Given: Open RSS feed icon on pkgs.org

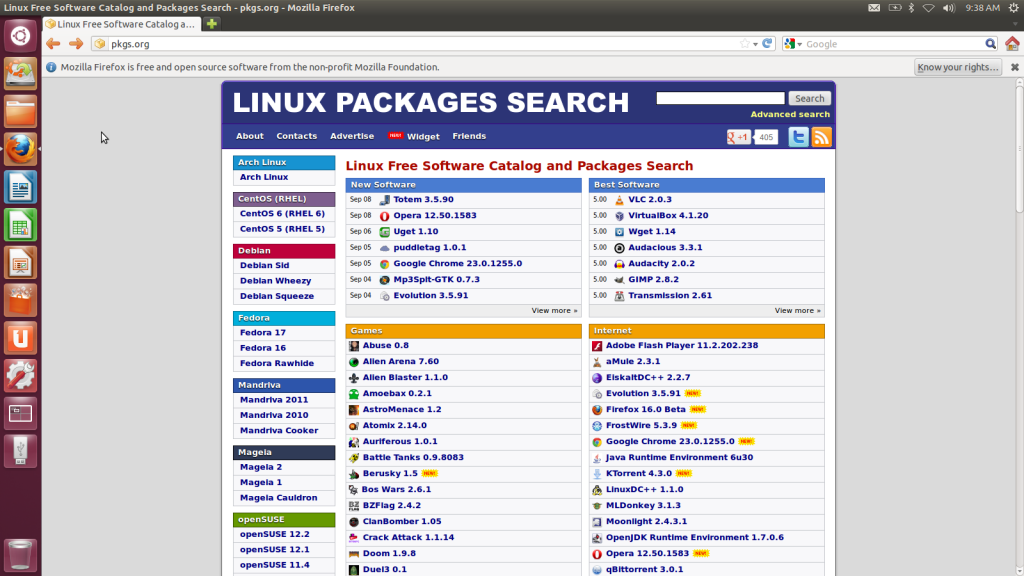Looking at the screenshot, I should tap(821, 136).
